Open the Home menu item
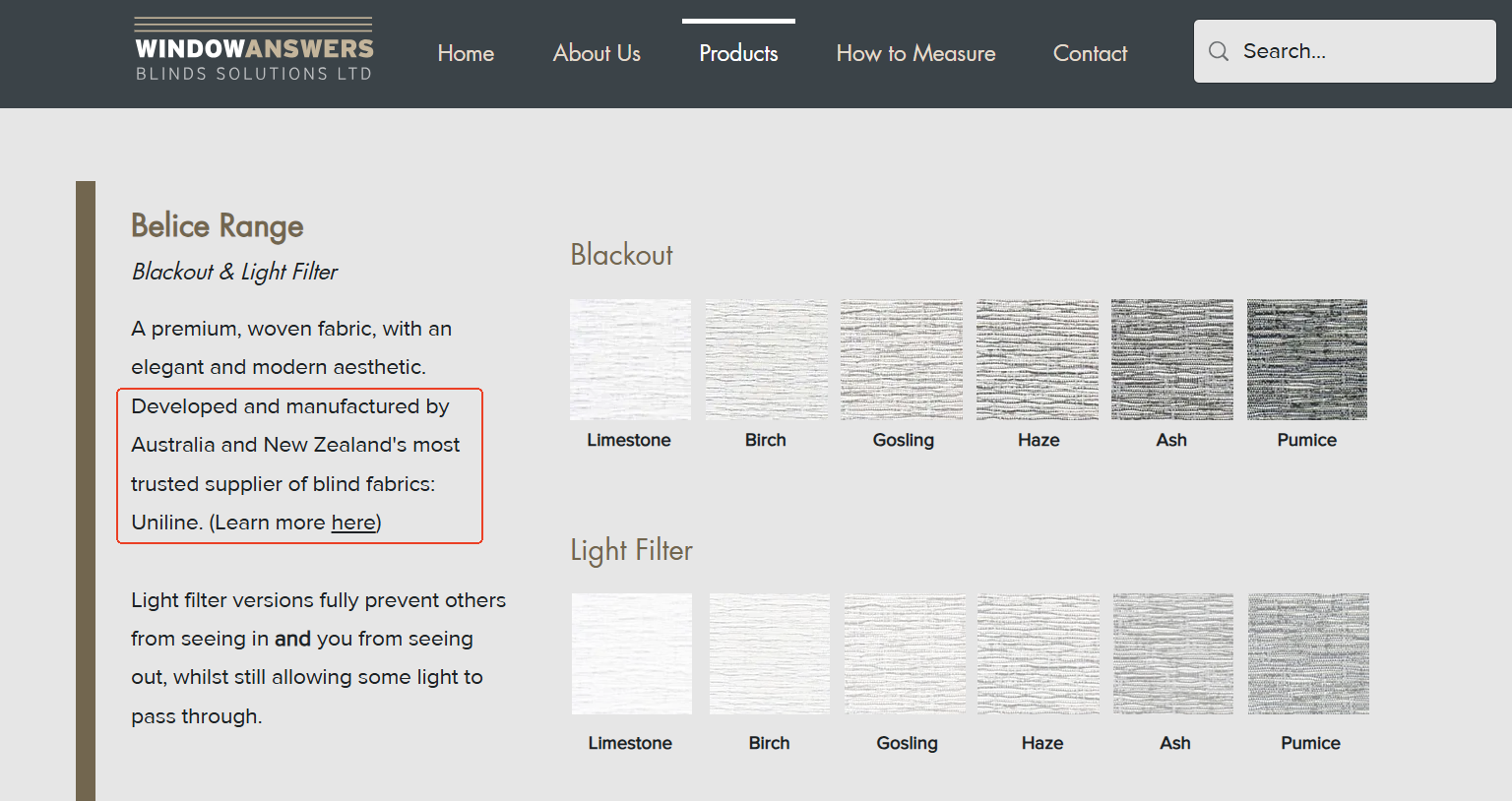1512x801 pixels. tap(466, 53)
